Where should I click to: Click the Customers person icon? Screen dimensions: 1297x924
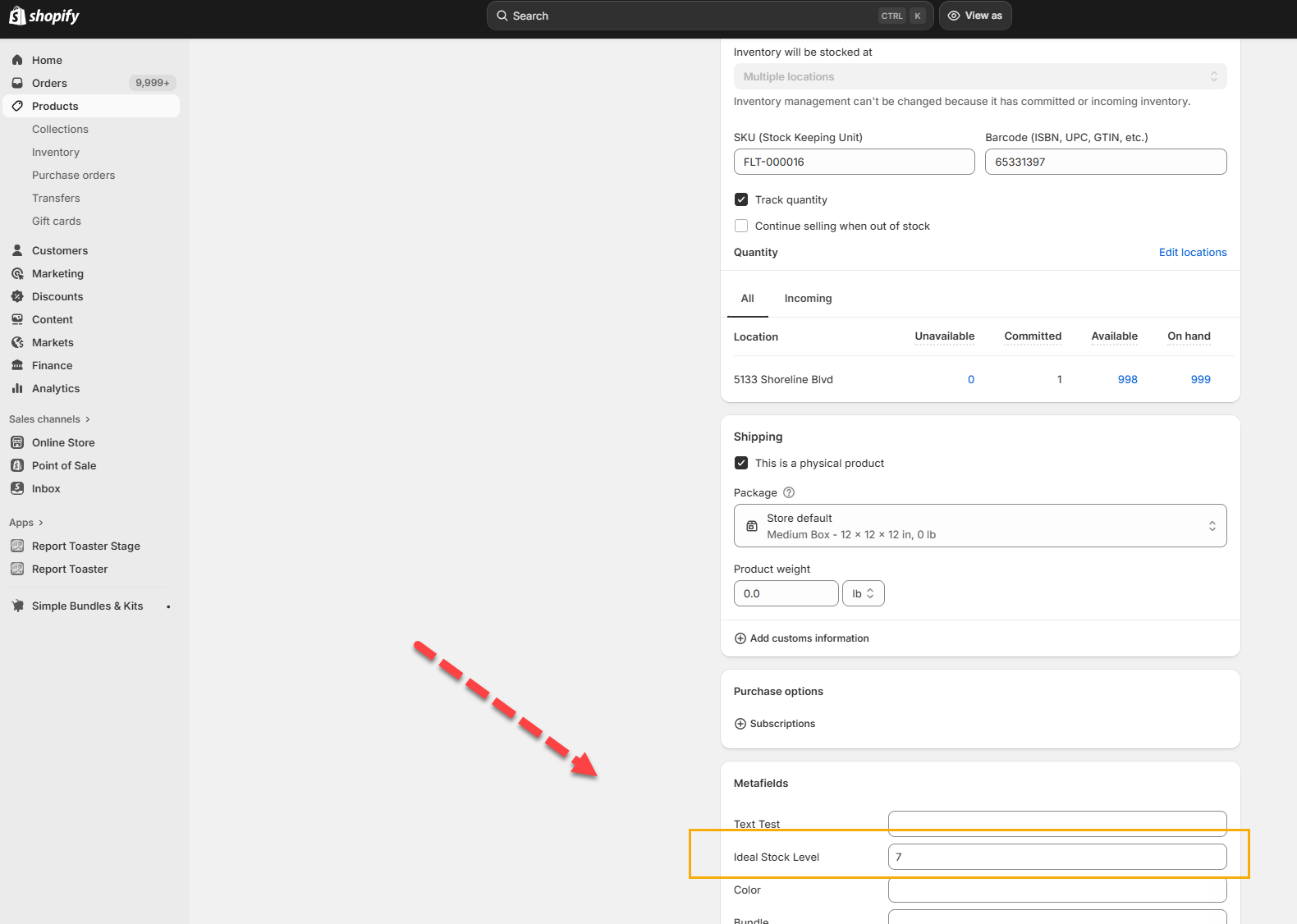click(x=17, y=250)
